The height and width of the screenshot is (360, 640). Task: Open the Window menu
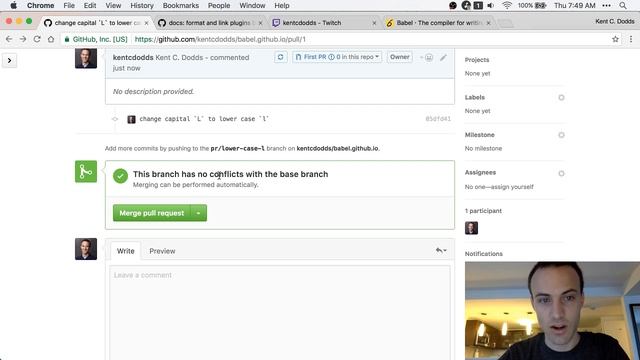pyautogui.click(x=252, y=5)
